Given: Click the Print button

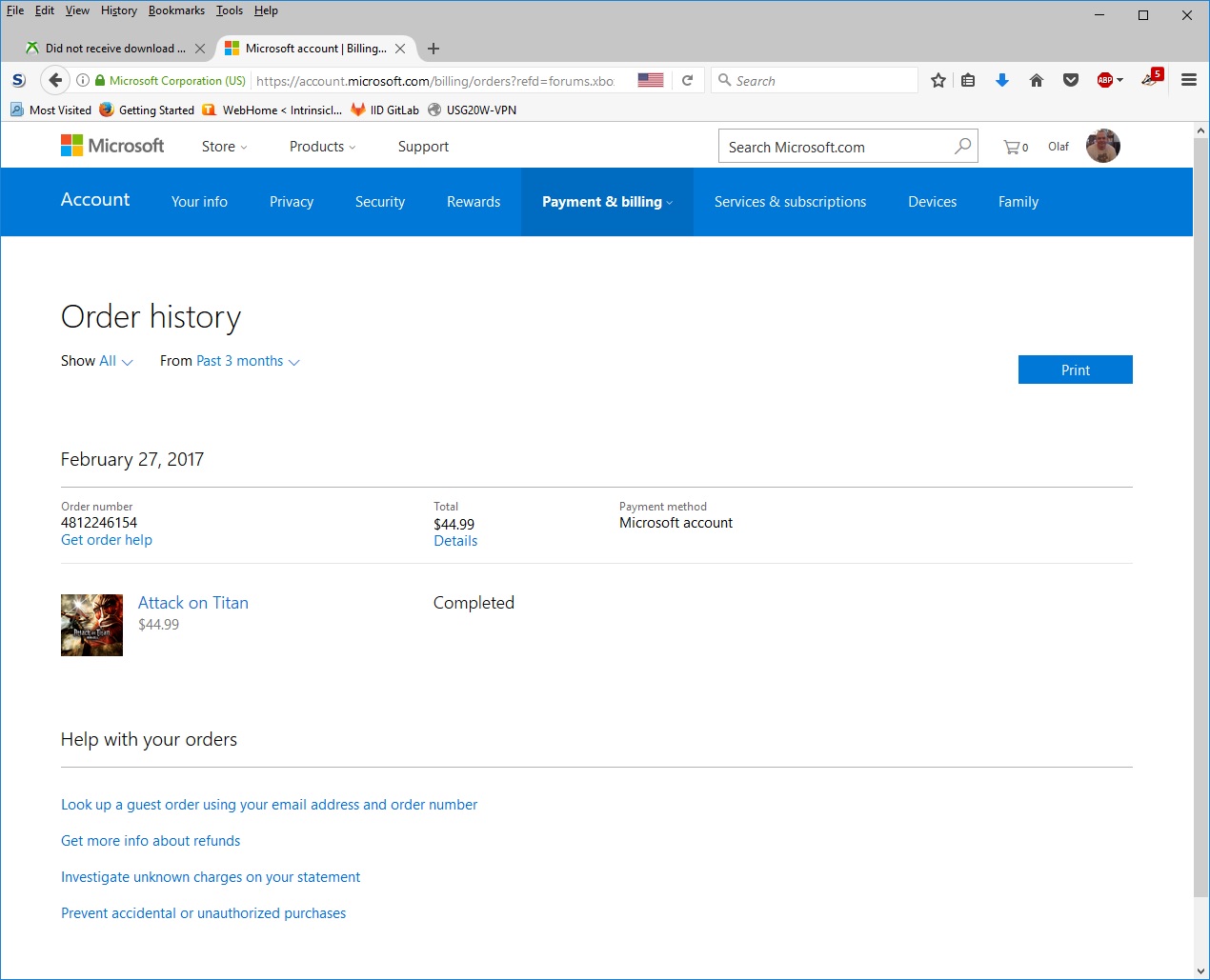Looking at the screenshot, I should (1075, 370).
